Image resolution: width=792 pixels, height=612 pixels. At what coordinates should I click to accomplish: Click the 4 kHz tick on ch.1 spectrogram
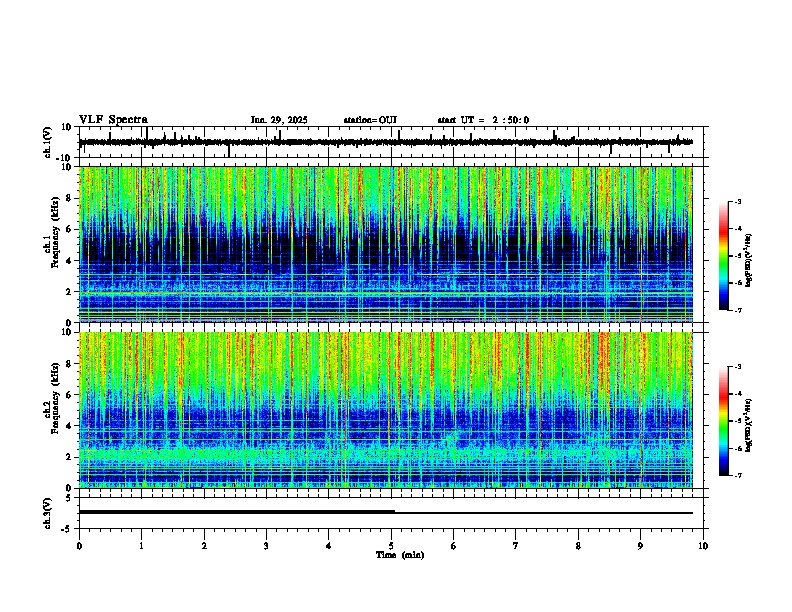[70, 261]
